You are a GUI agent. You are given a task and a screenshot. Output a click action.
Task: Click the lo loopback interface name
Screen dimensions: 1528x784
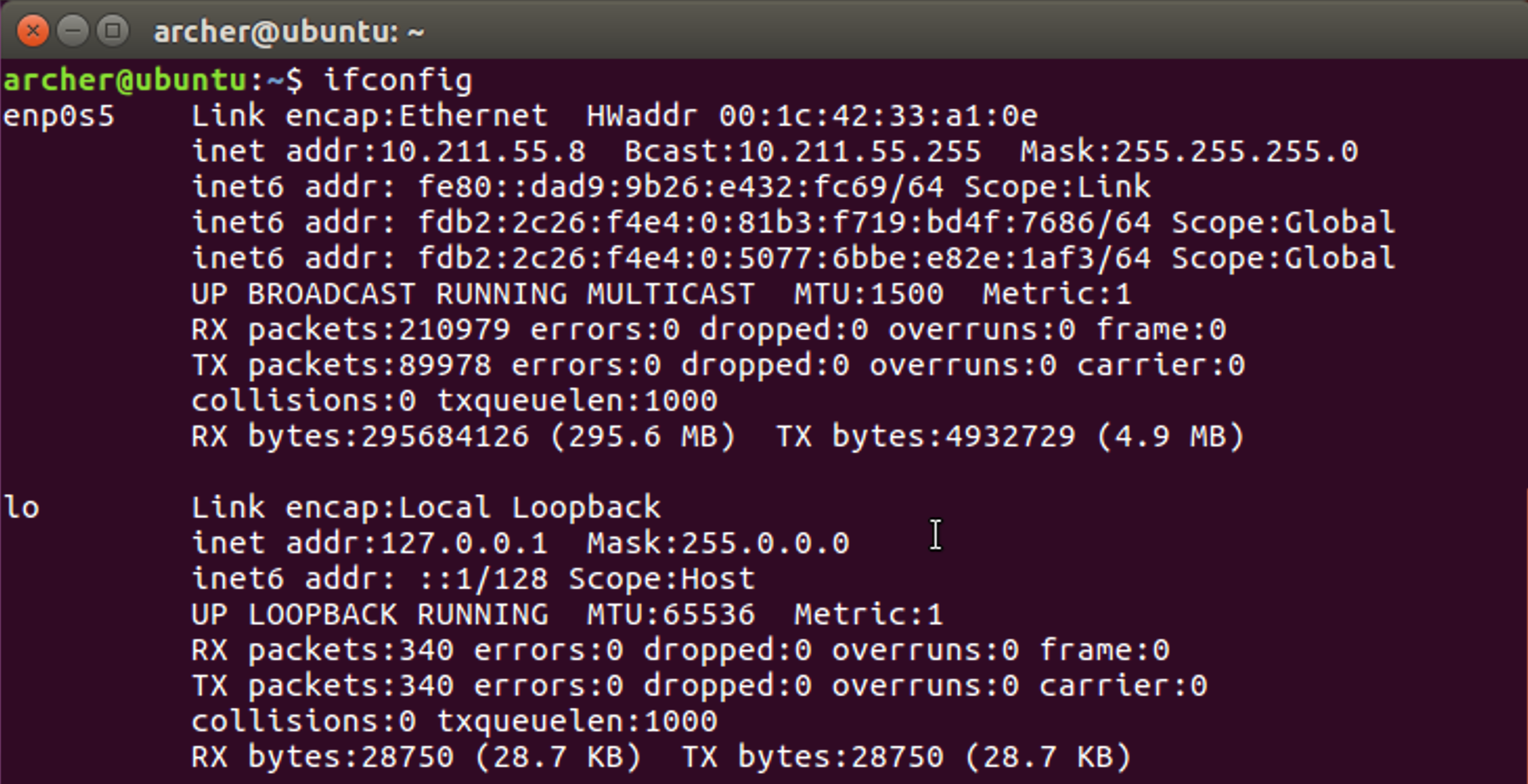pos(21,507)
